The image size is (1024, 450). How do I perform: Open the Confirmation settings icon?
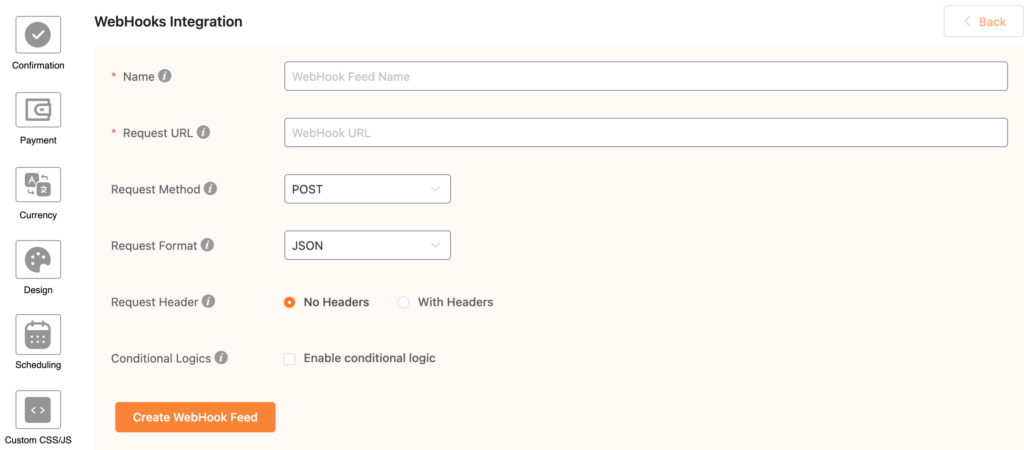38,35
